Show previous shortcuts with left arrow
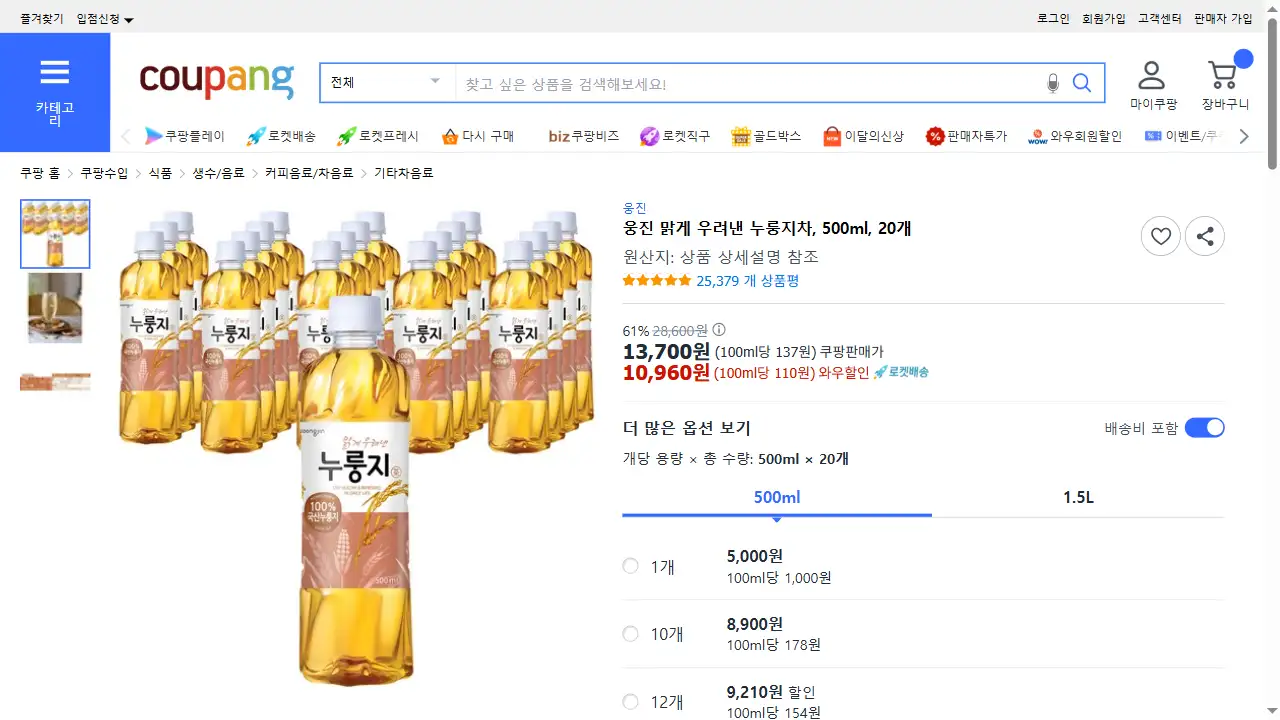1280x720 pixels. click(x=126, y=136)
